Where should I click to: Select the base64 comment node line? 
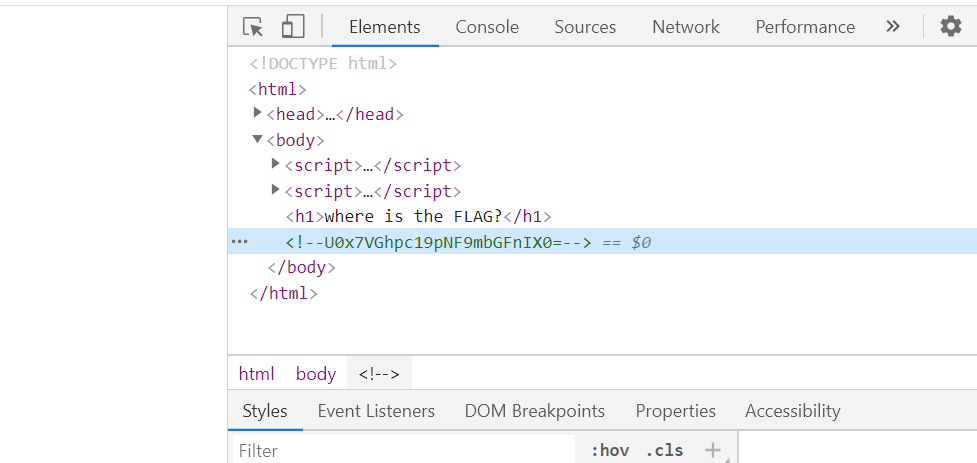pos(603,242)
